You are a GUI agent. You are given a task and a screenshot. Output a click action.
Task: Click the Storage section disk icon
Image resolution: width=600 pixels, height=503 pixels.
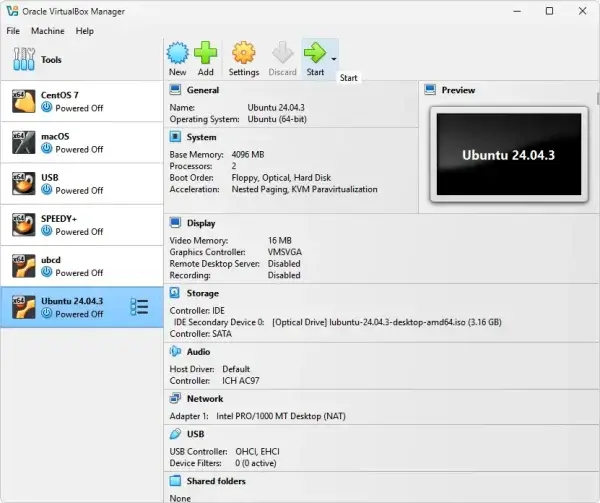[174, 293]
